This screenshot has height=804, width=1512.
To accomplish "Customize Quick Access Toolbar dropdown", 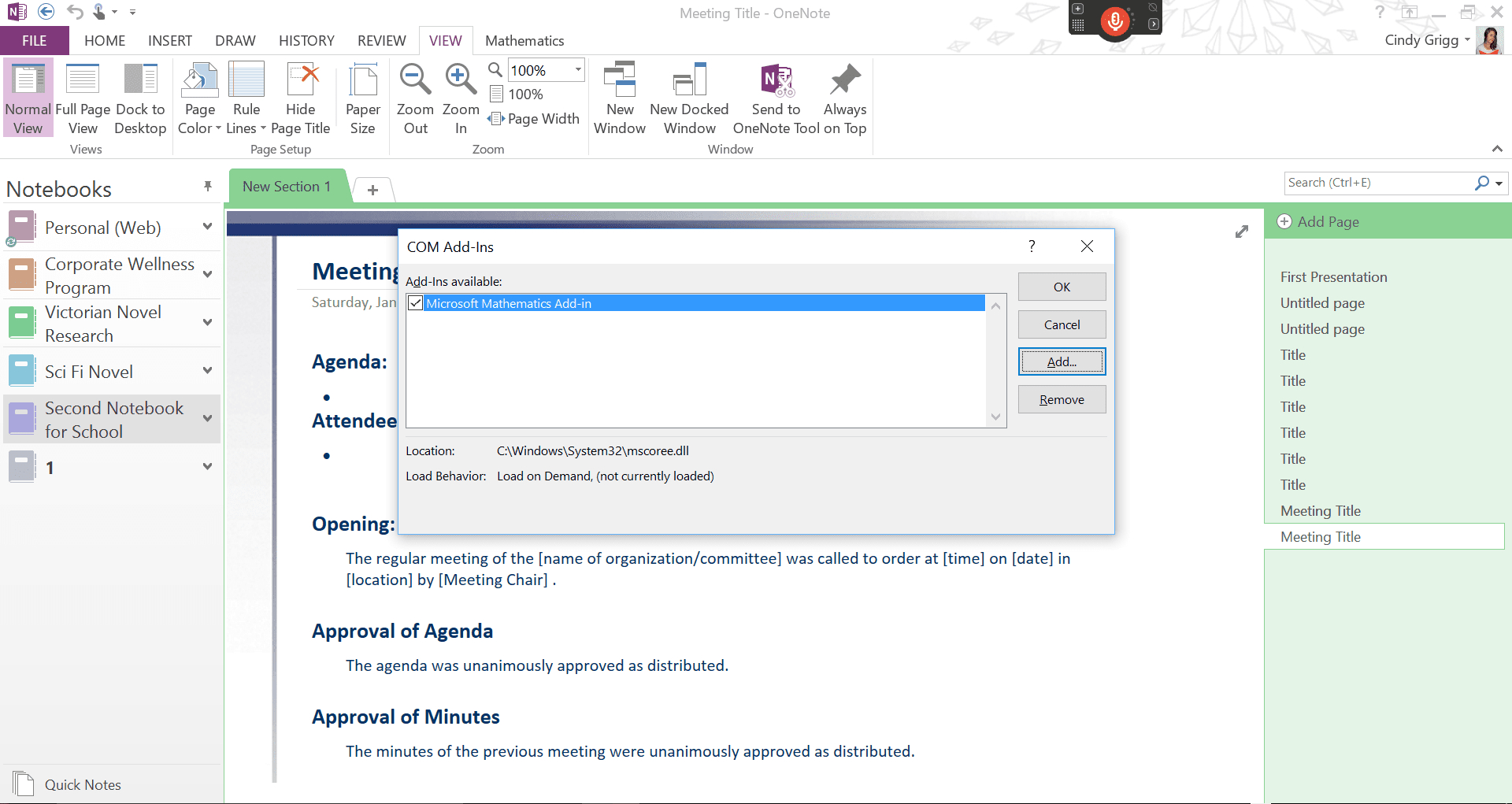I will [132, 12].
